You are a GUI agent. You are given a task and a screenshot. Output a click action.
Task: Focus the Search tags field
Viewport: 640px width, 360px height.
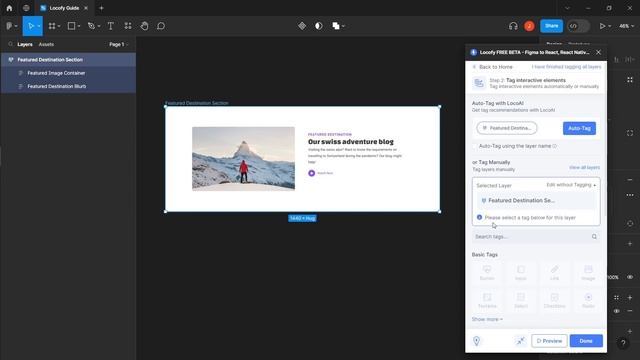(x=536, y=237)
